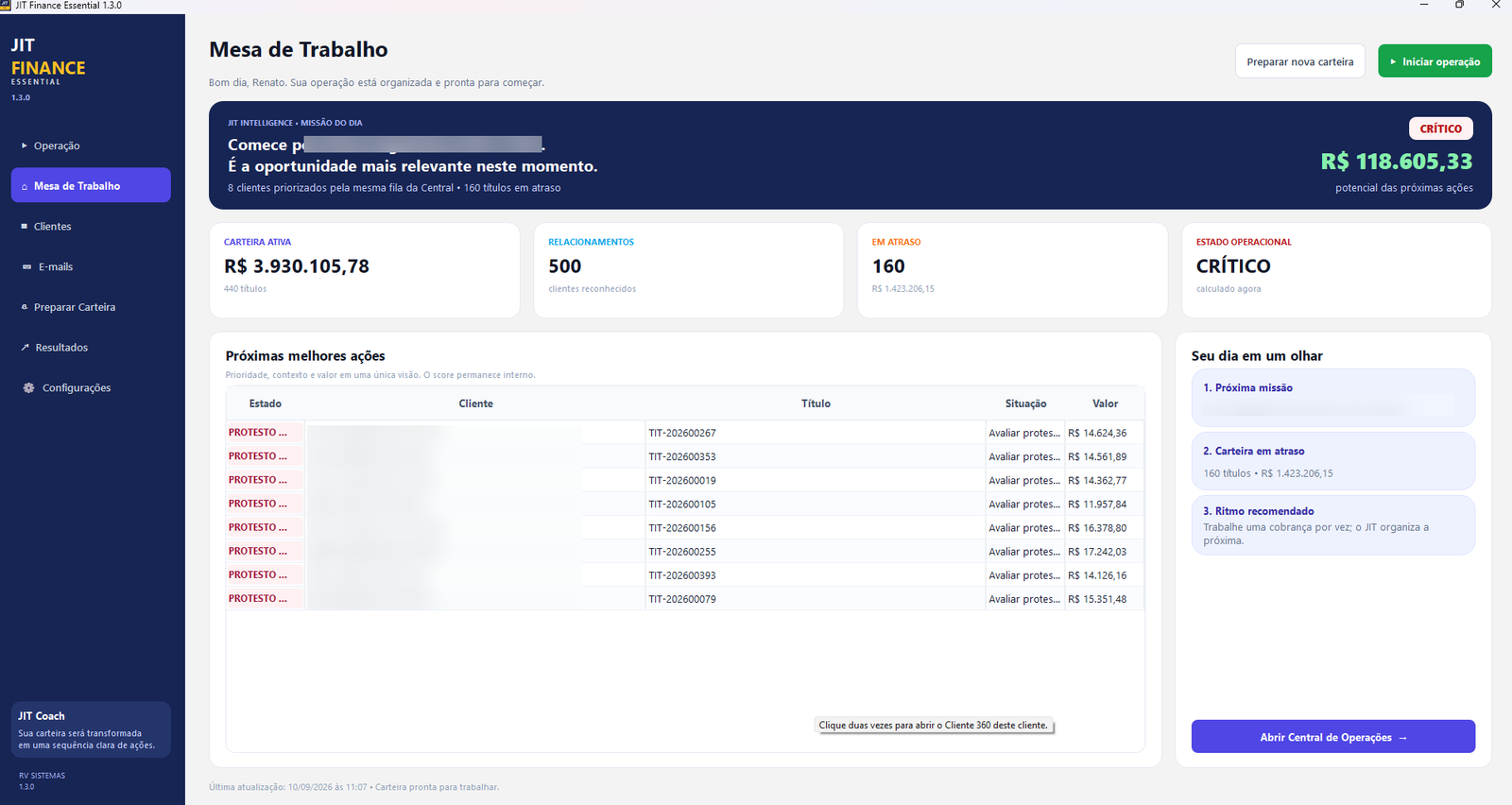1512x805 pixels.
Task: Click the gear icon beside Configurações
Action: (28, 388)
